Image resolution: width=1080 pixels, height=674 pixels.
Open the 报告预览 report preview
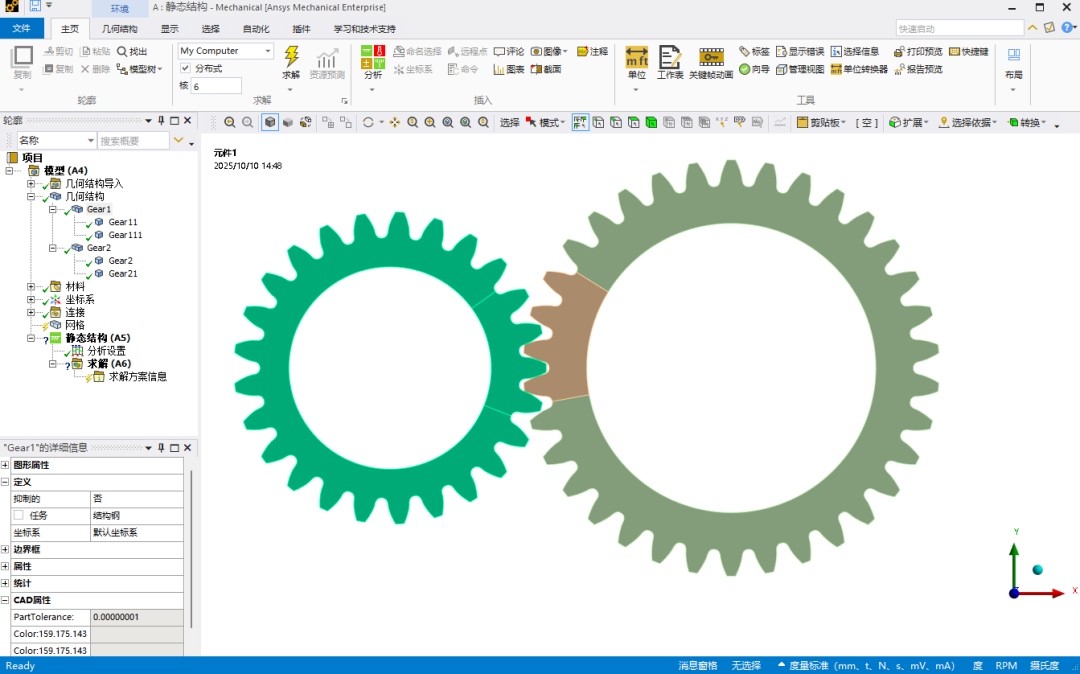(x=918, y=69)
